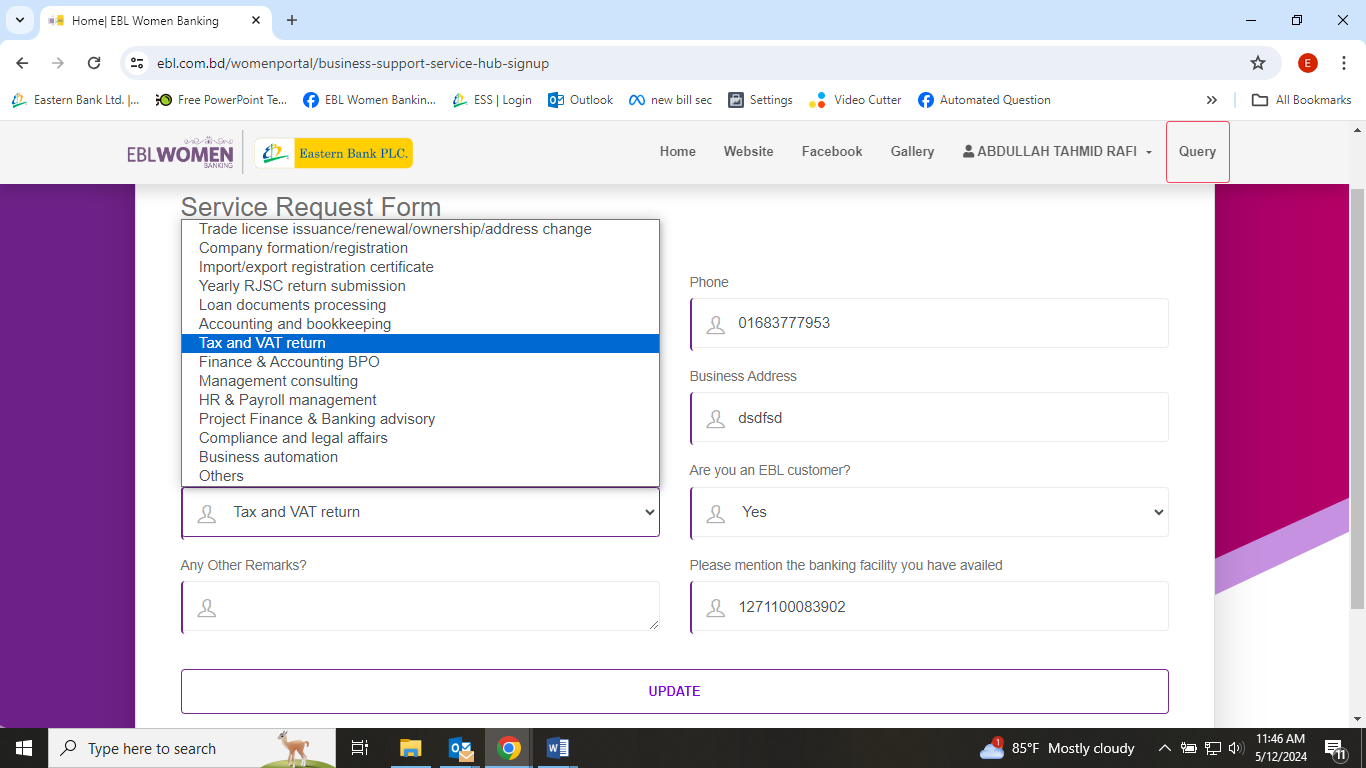Click the browser back arrow
The width and height of the screenshot is (1366, 768).
22,63
